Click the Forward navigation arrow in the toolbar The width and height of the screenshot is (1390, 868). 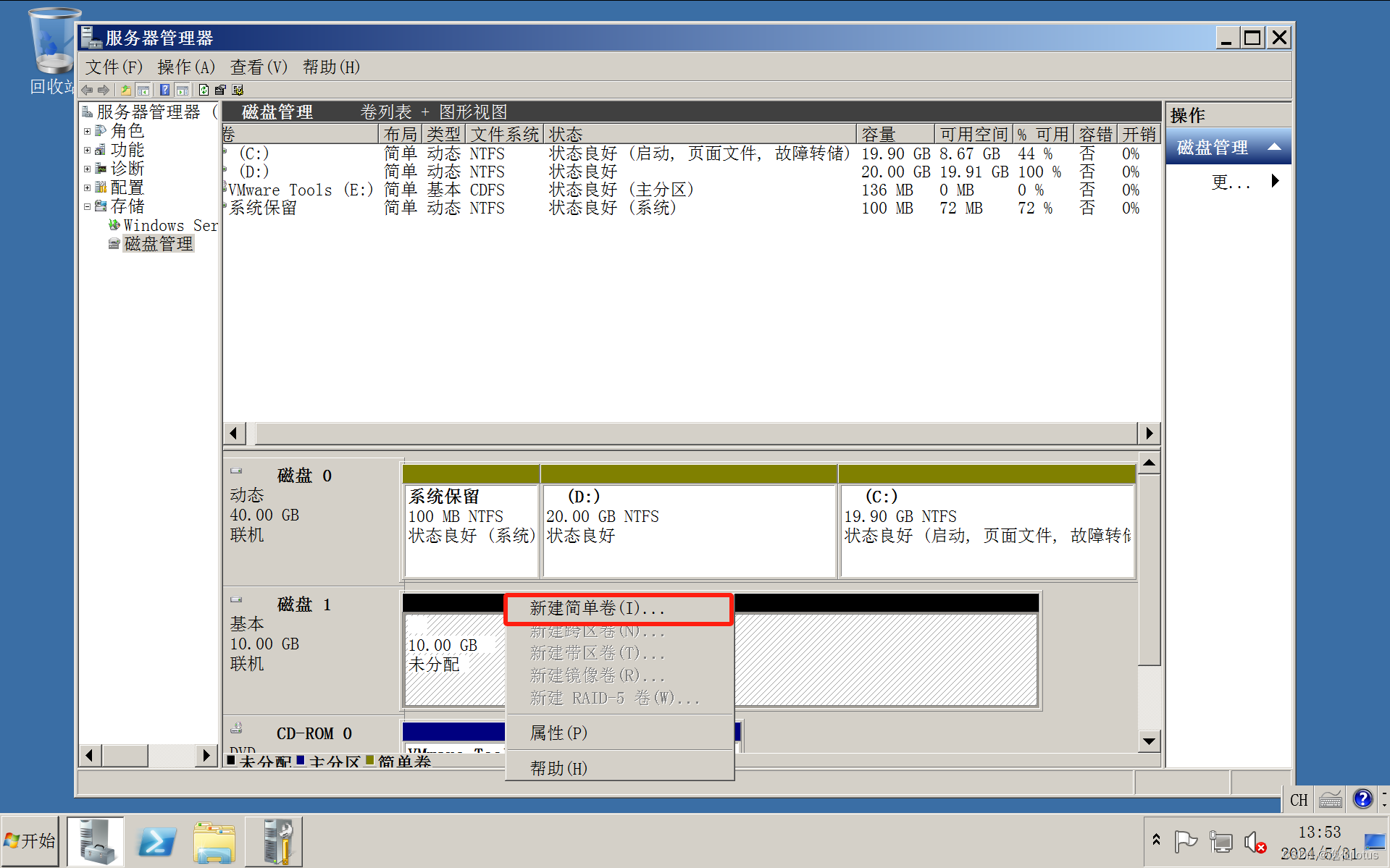pyautogui.click(x=104, y=90)
